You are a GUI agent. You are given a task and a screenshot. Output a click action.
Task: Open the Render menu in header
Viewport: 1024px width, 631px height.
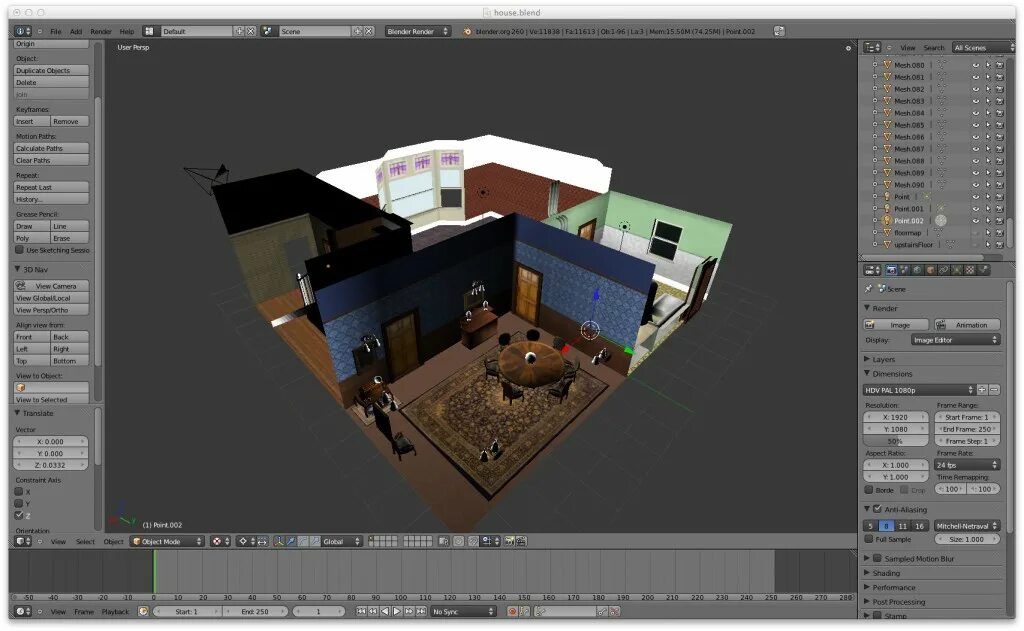click(x=101, y=31)
